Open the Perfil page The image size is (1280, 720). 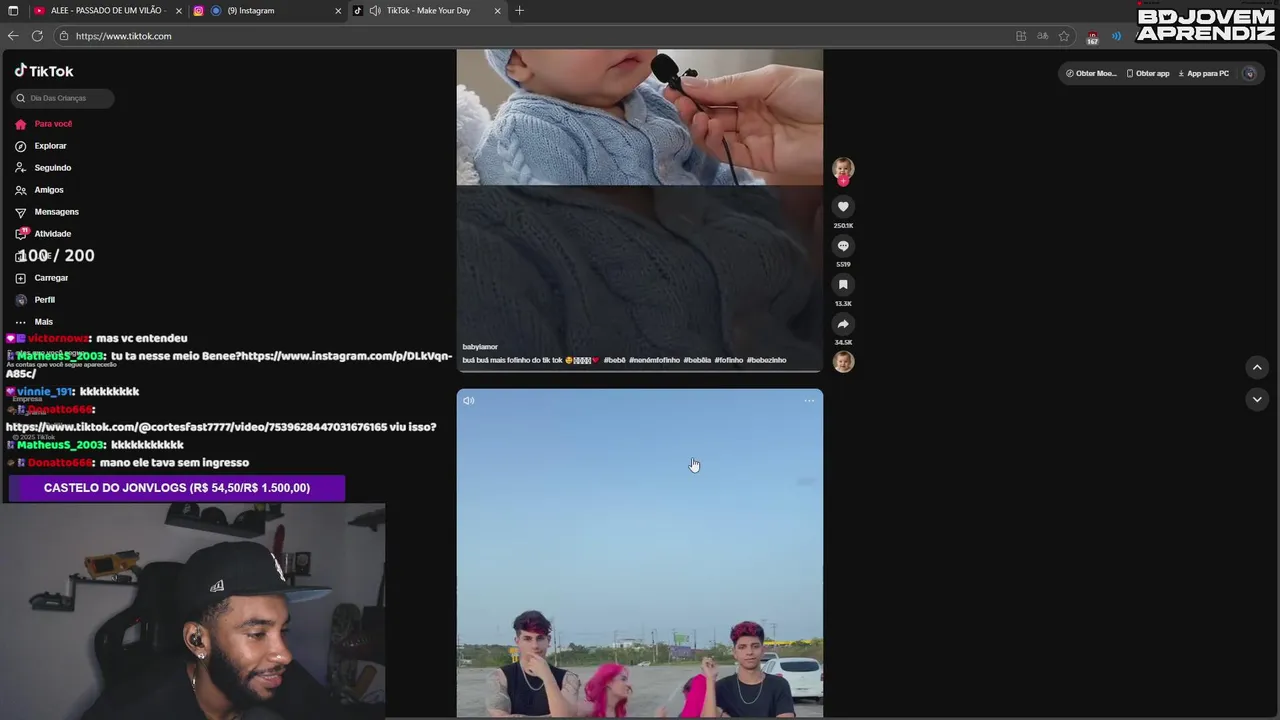coord(35,300)
